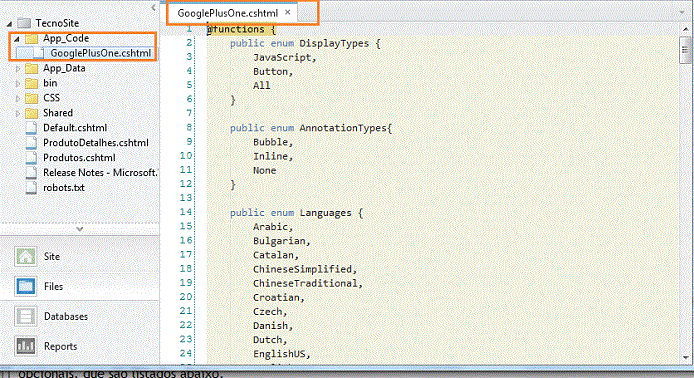
Task: Expand the CSS folder arrow
Action: coord(18,98)
